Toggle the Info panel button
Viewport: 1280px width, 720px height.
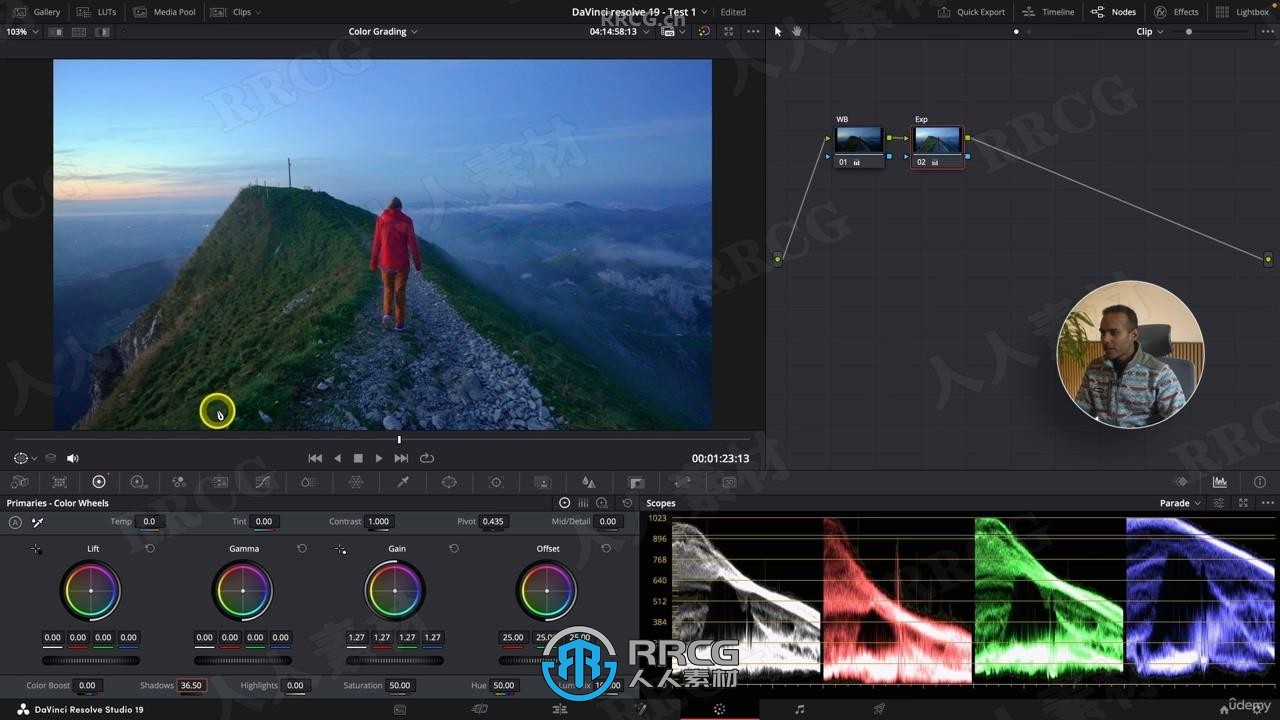click(x=1260, y=482)
